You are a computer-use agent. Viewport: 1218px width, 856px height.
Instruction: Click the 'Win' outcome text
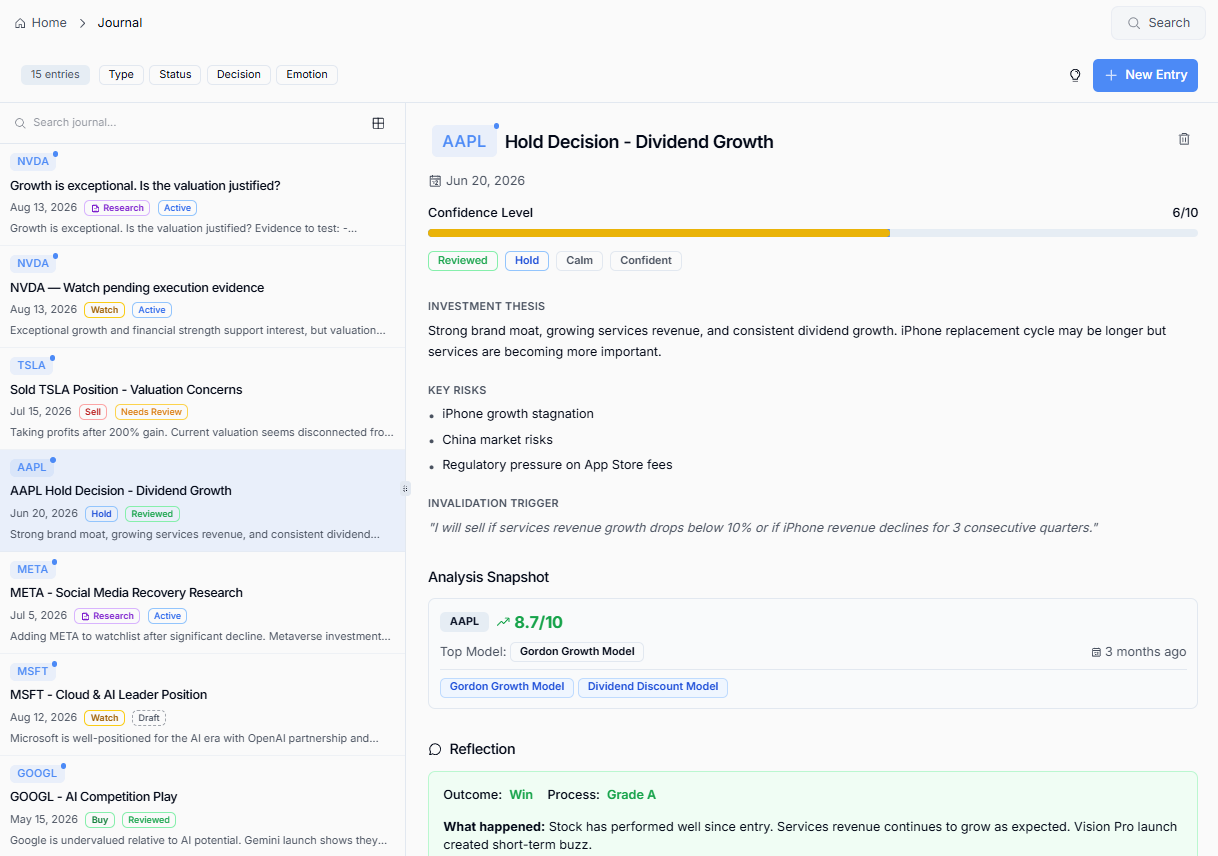click(521, 795)
